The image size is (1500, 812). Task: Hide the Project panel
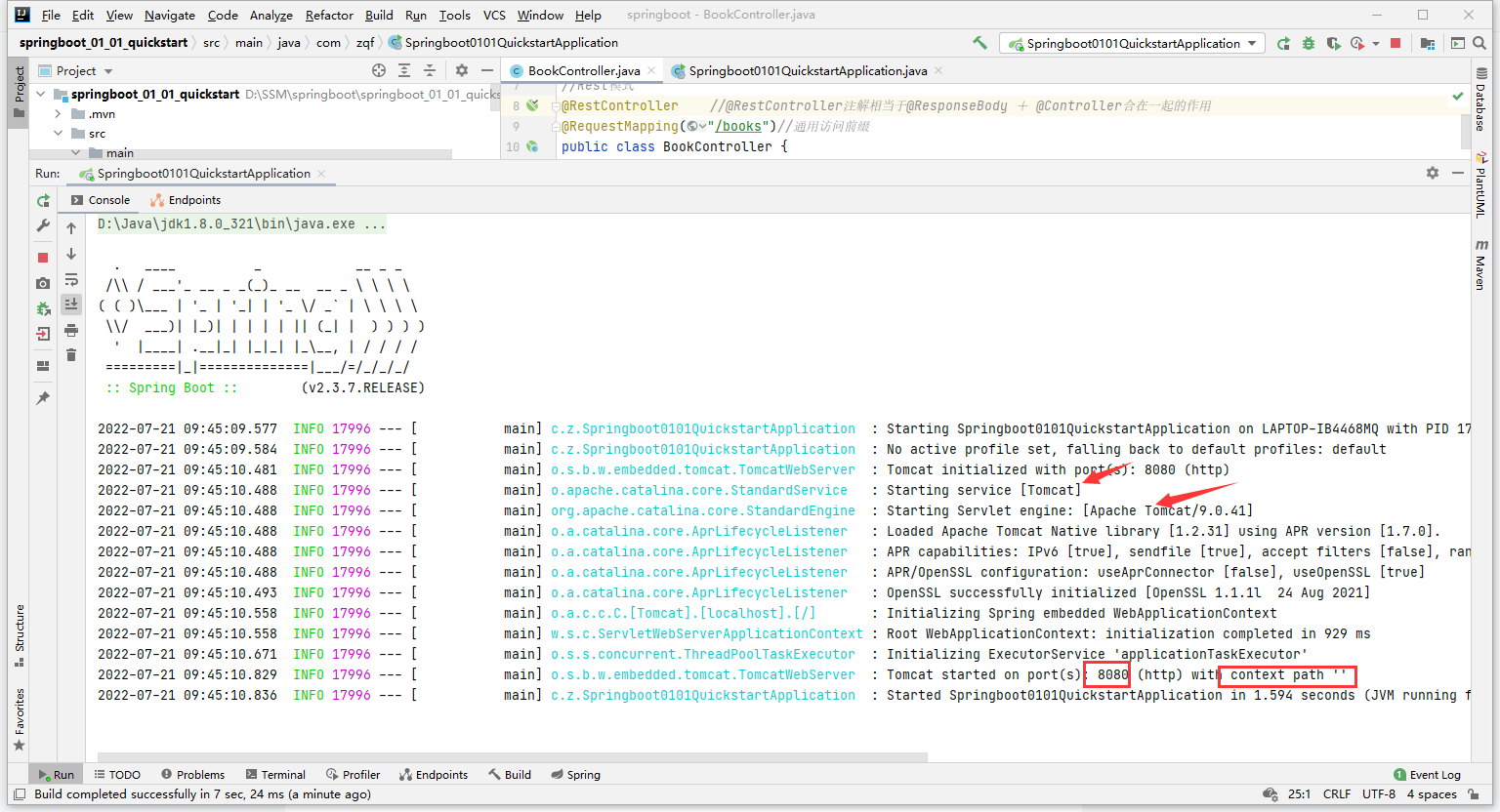[x=487, y=70]
